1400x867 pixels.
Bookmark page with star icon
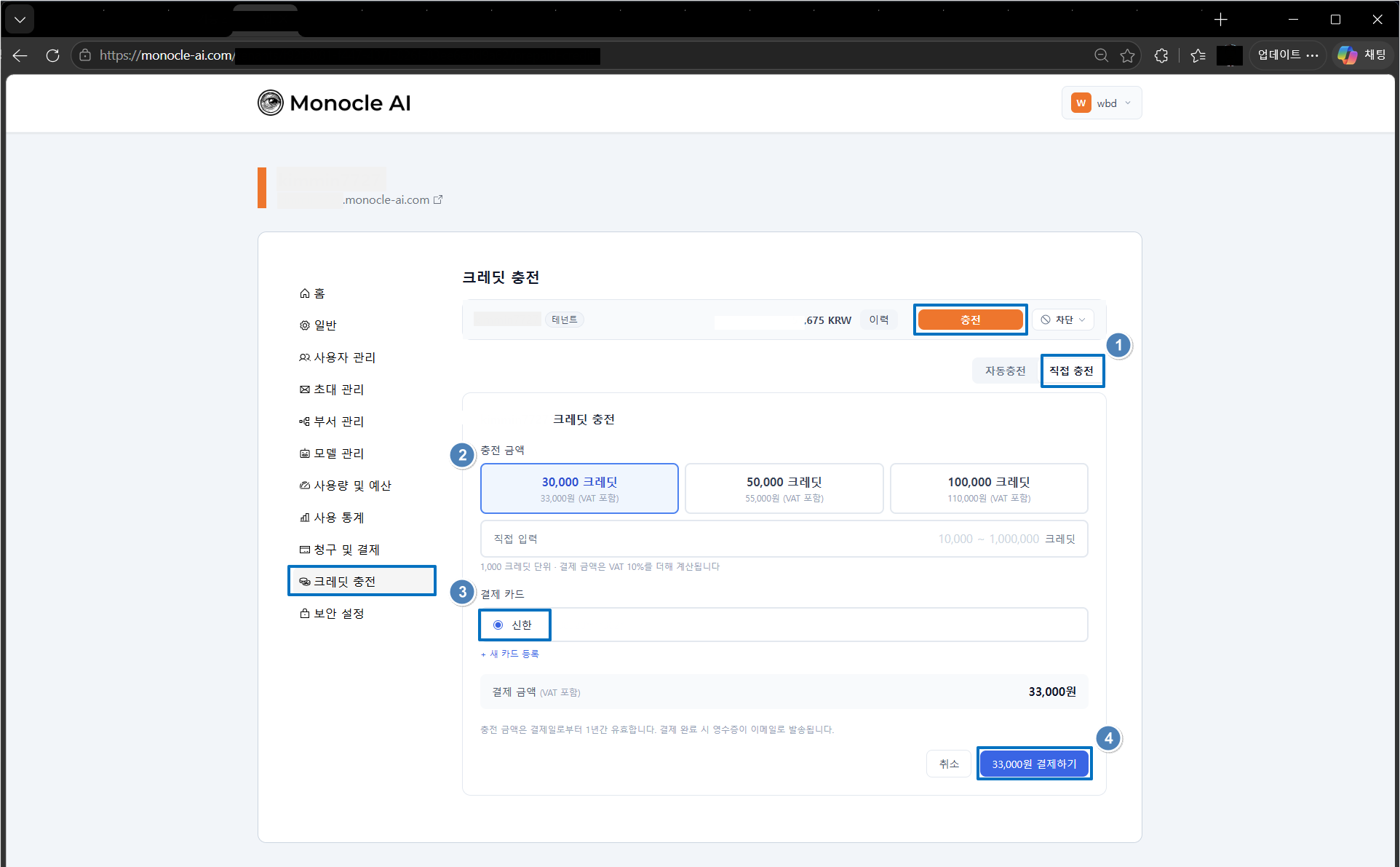[x=1127, y=55]
